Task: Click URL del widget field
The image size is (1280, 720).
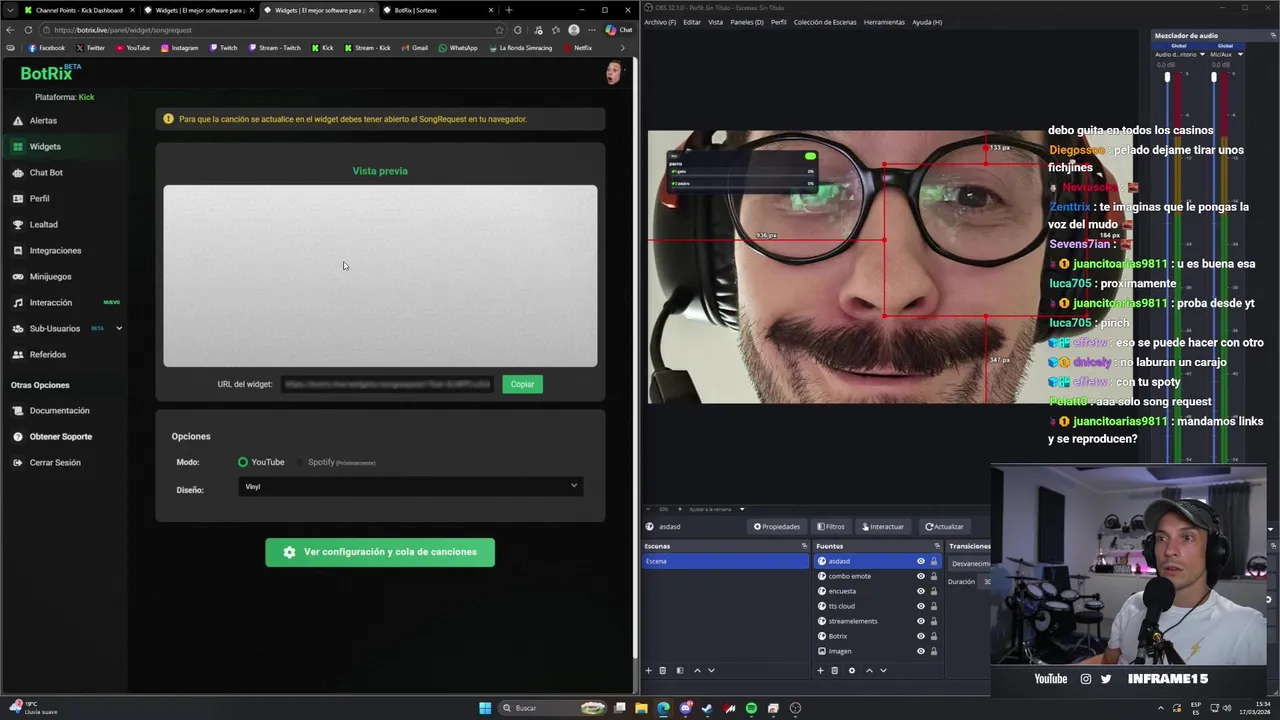Action: point(387,384)
